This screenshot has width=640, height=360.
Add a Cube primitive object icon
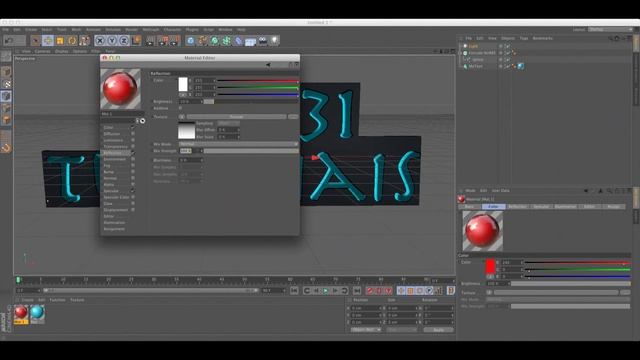(191, 40)
